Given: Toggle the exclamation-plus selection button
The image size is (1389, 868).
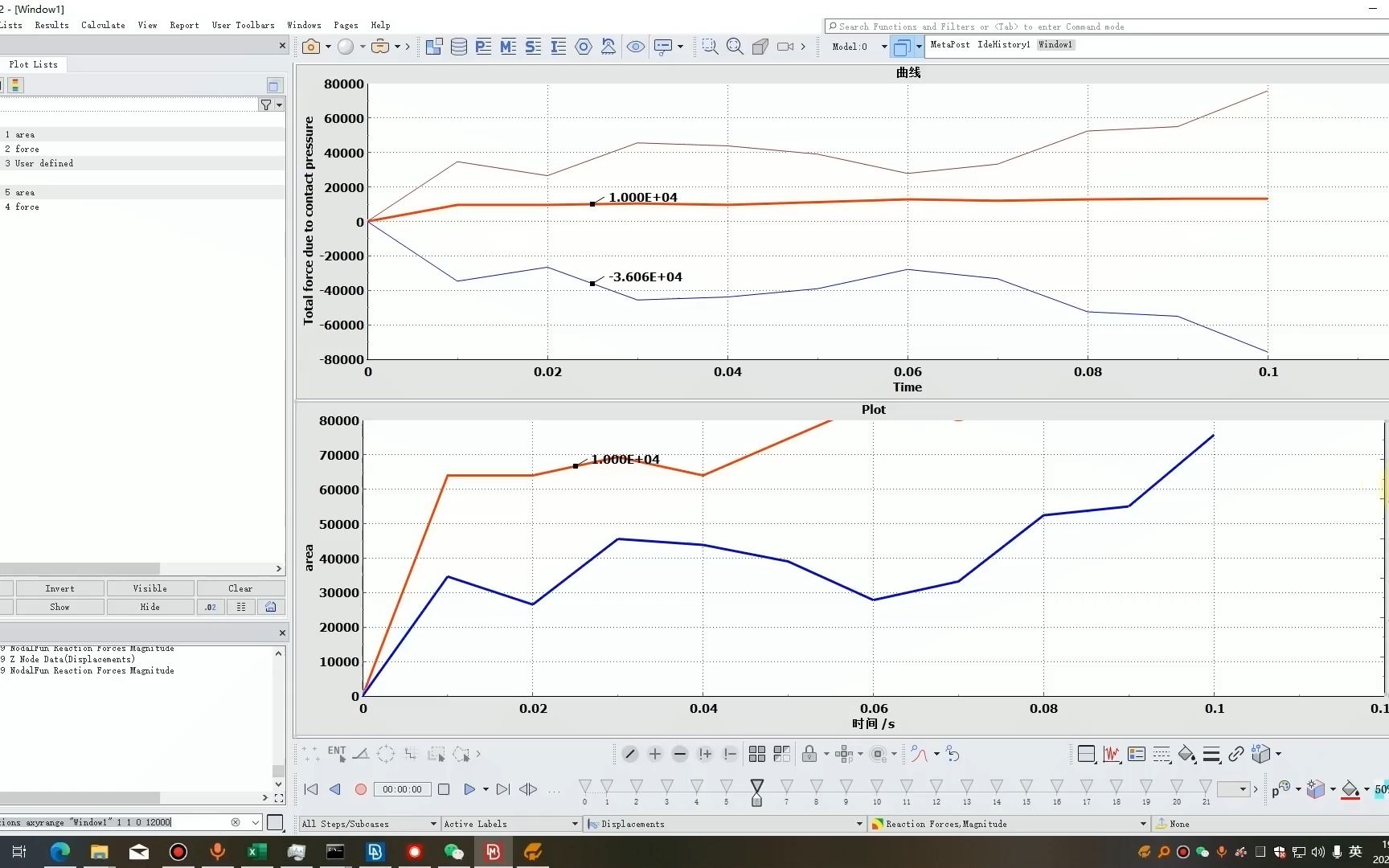Looking at the screenshot, I should click(705, 754).
